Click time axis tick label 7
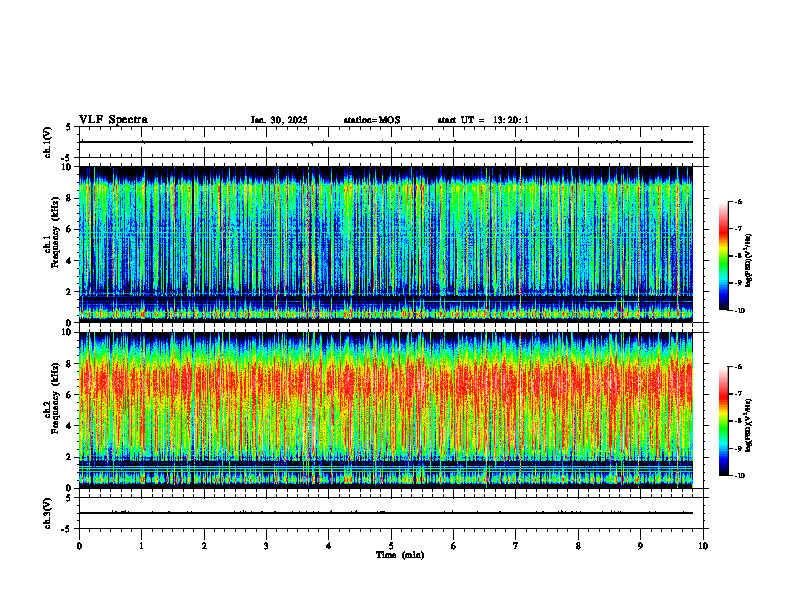Screen dimensions: 792x612 click(x=516, y=546)
